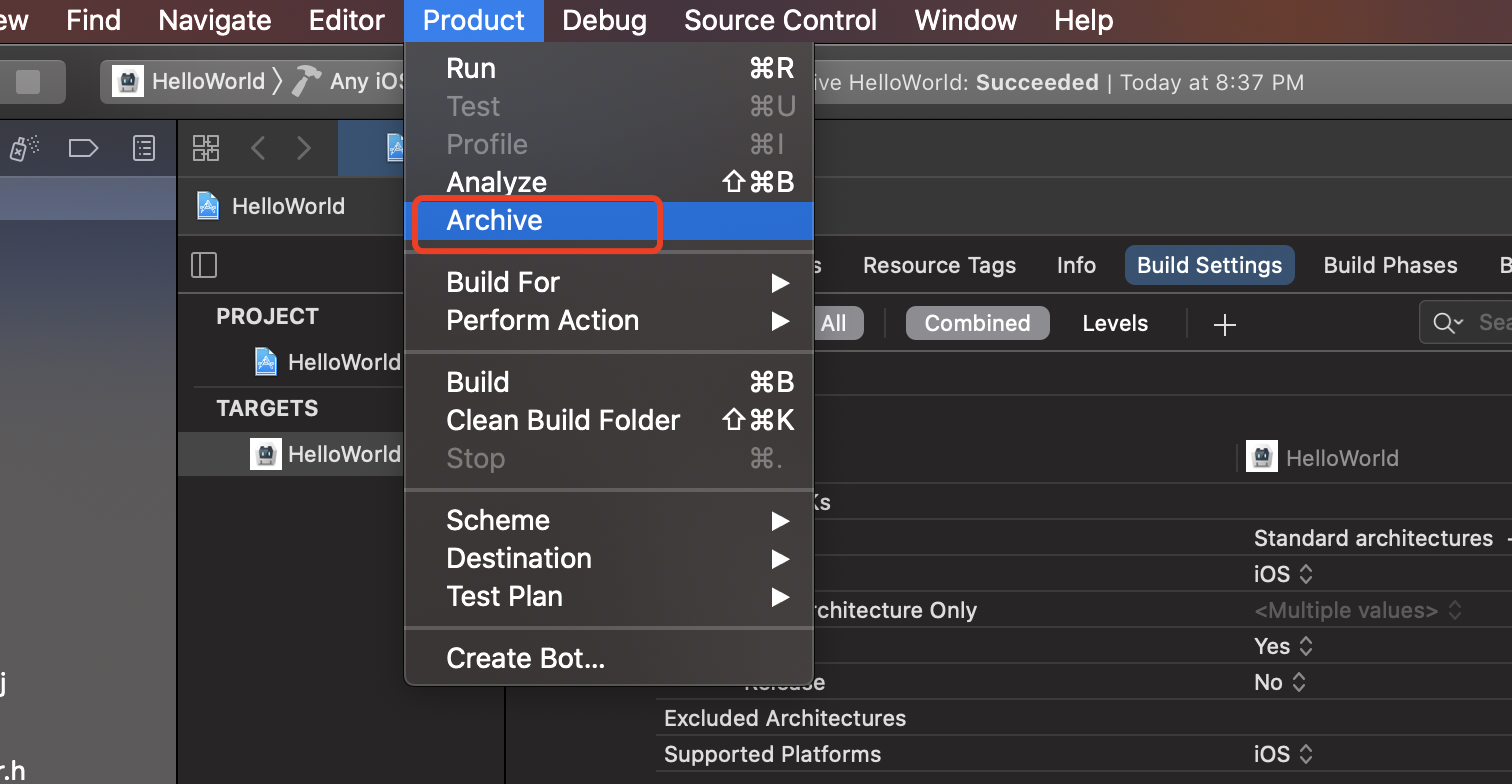Image resolution: width=1512 pixels, height=784 pixels.
Task: Click the plus add build setting icon
Action: coord(1225,324)
